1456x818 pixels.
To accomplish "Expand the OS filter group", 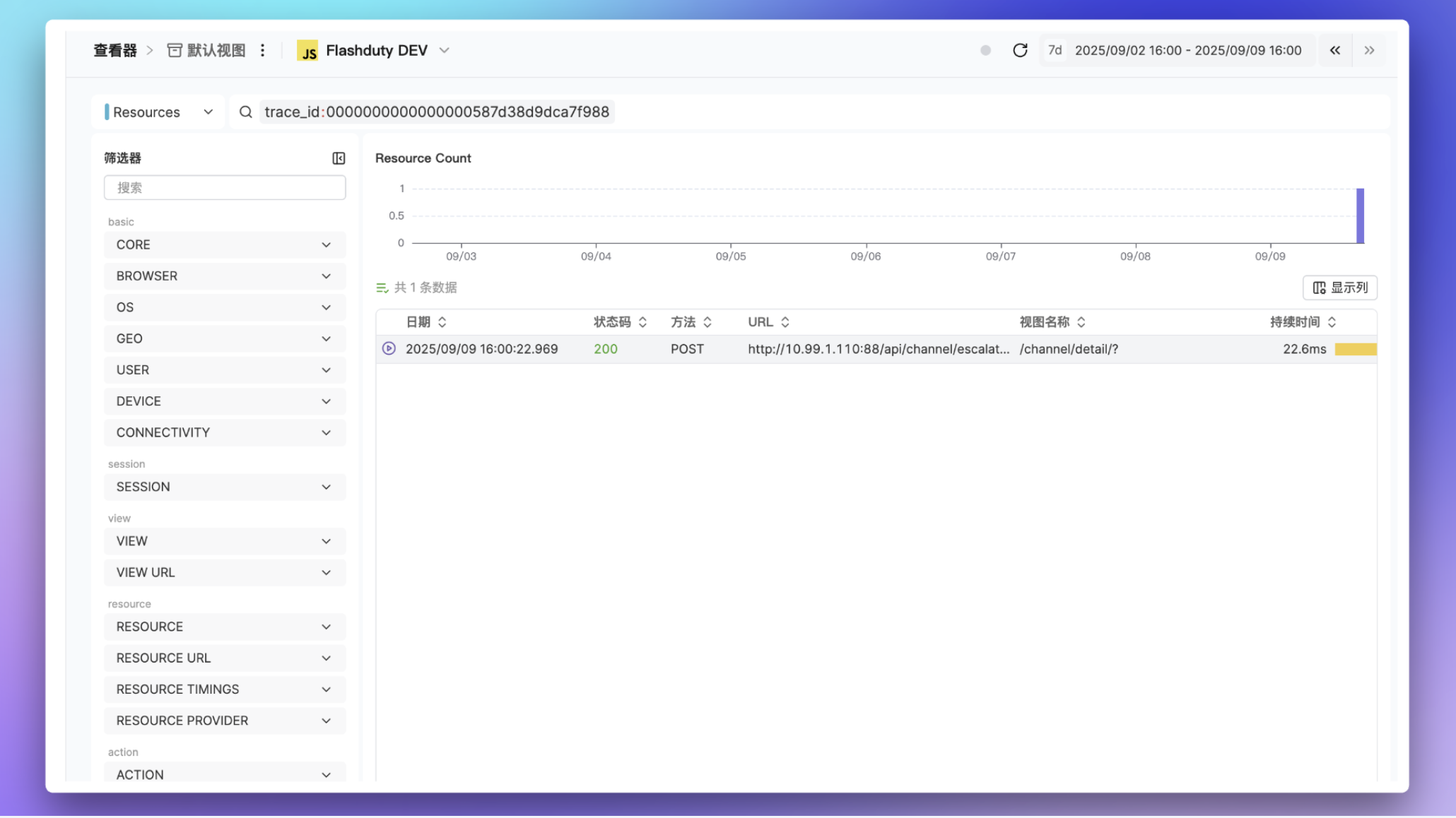I will click(225, 307).
